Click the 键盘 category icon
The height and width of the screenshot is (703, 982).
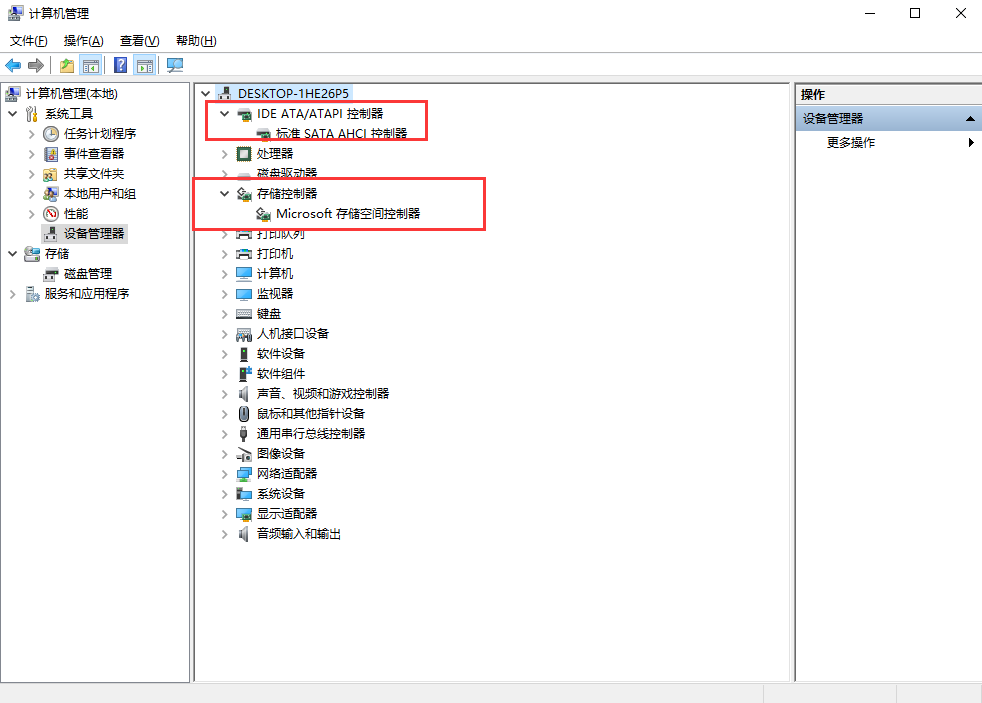244,314
